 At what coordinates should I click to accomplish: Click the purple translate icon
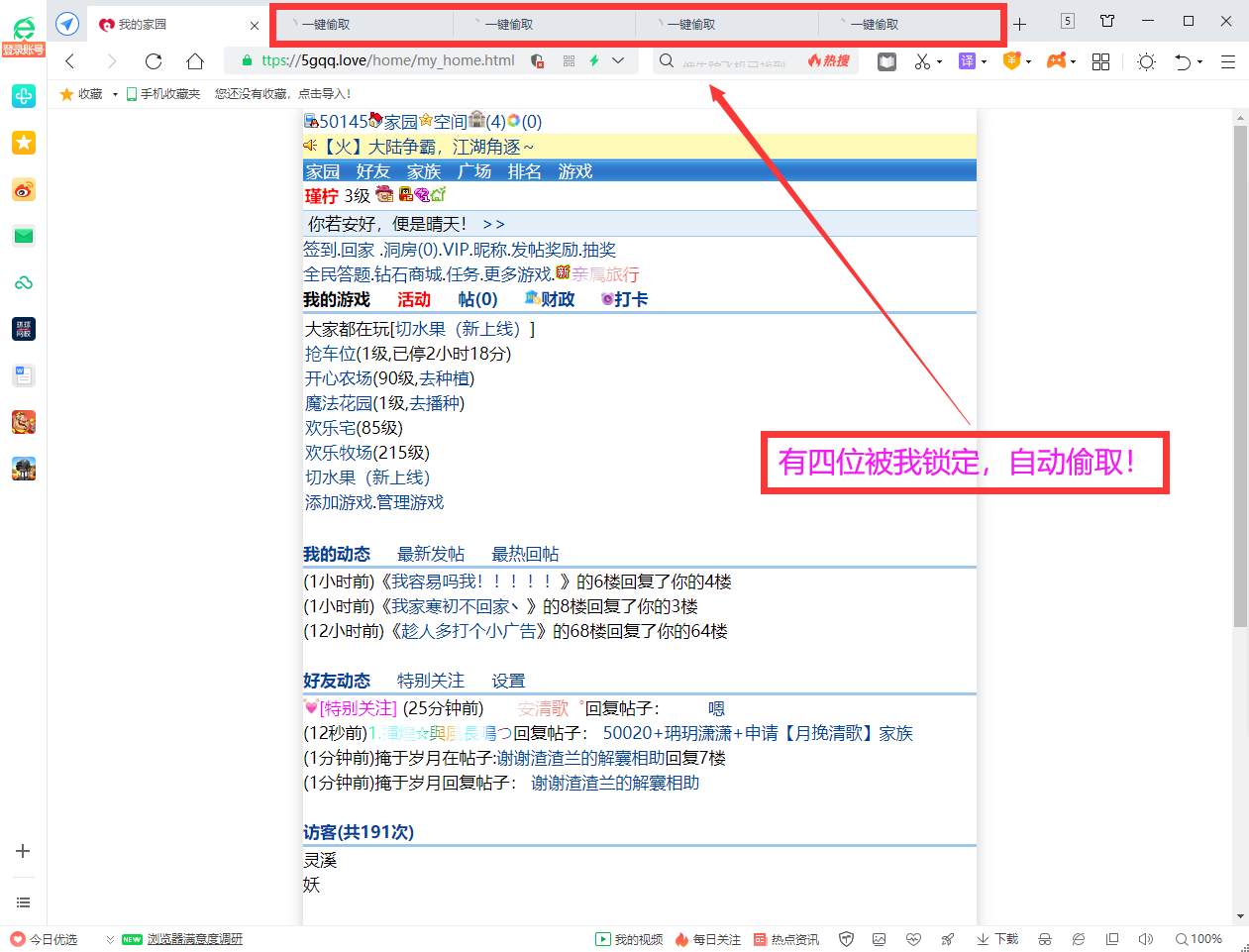coord(967,61)
